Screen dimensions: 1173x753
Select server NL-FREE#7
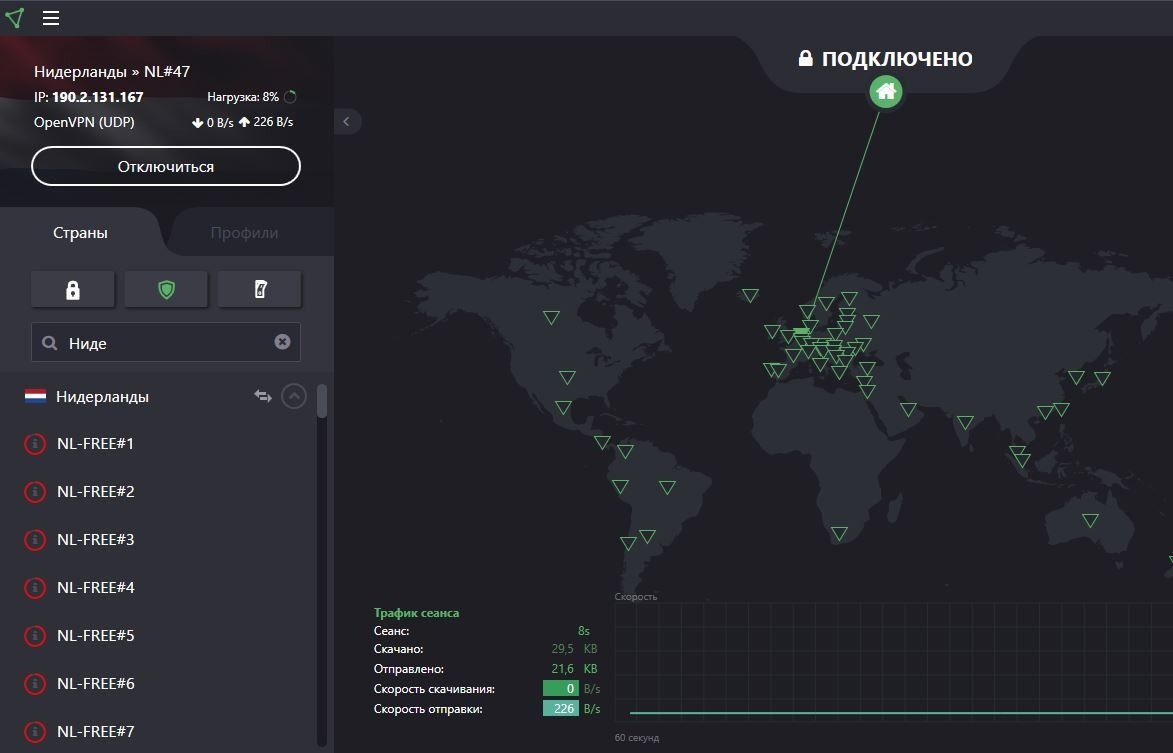(96, 731)
